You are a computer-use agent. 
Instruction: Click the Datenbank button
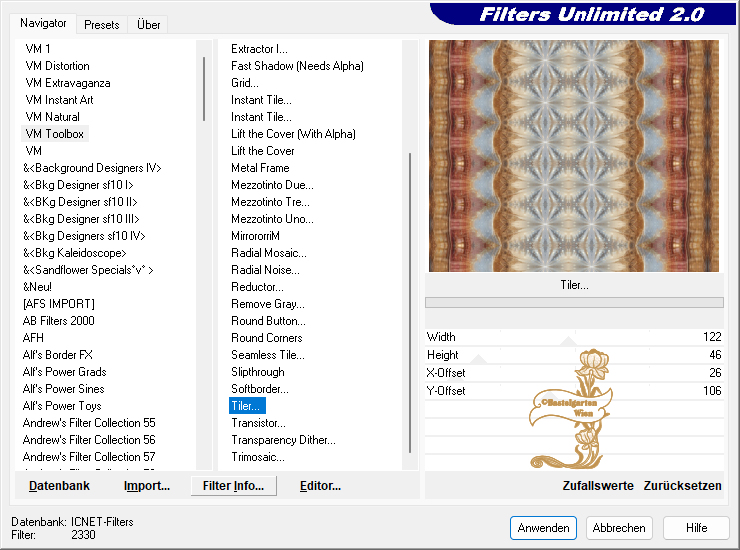[59, 486]
